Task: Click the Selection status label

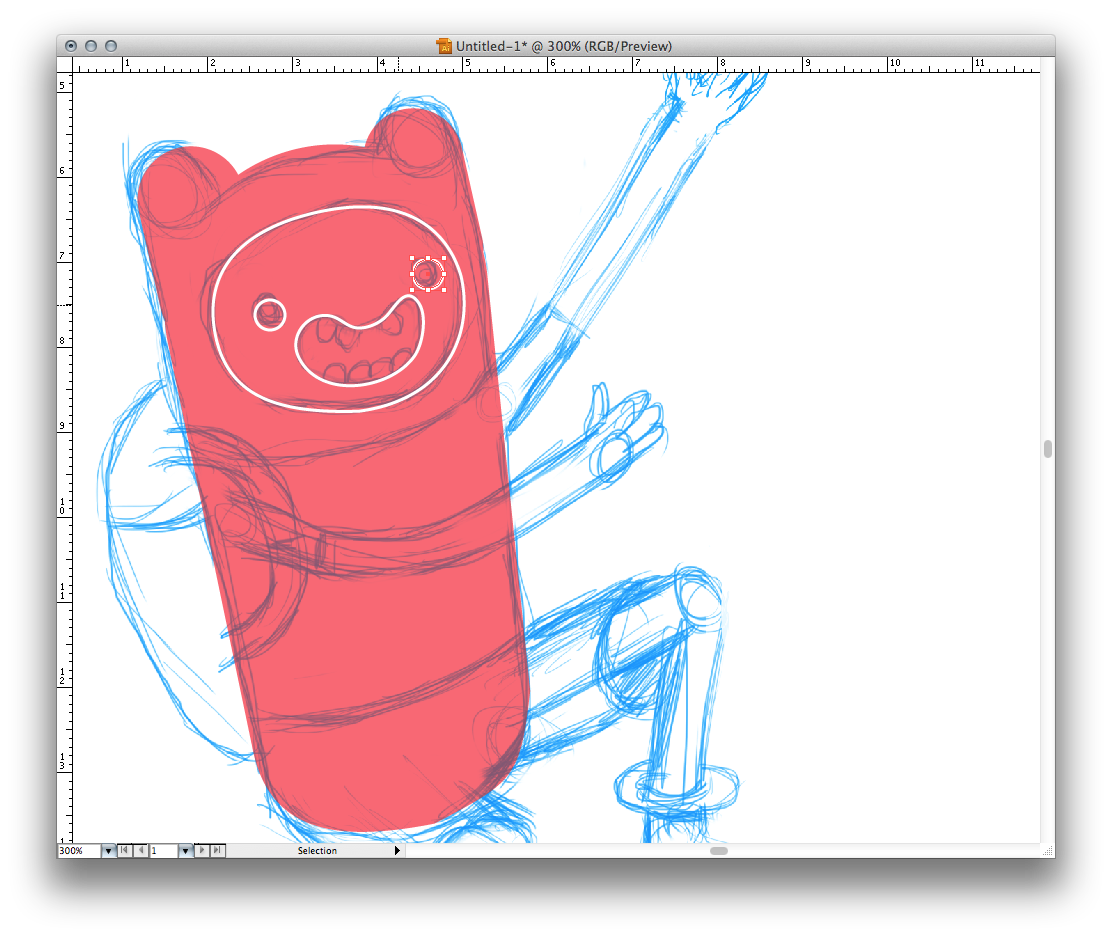Action: (317, 851)
